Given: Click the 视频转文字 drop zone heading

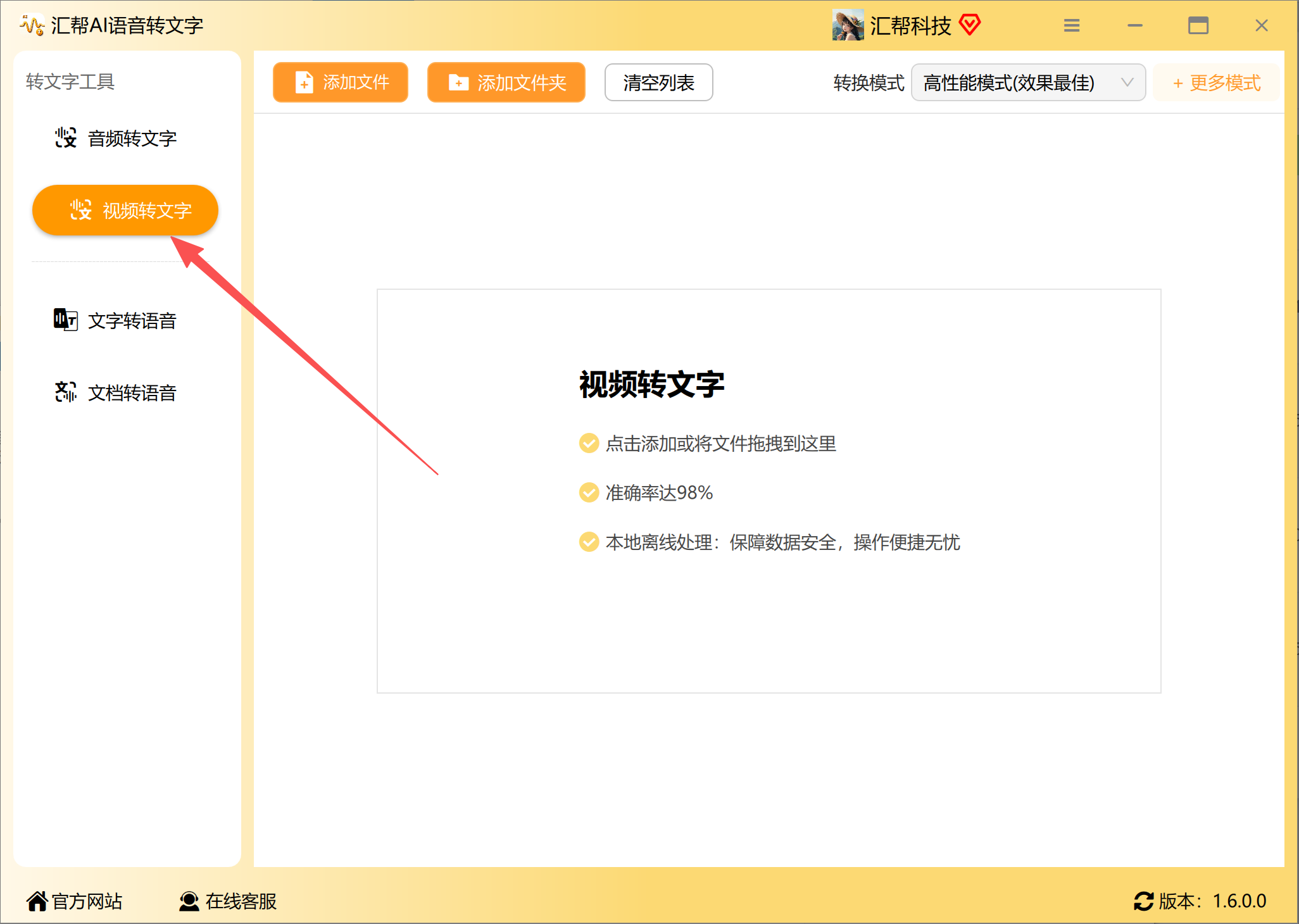Looking at the screenshot, I should (x=652, y=384).
